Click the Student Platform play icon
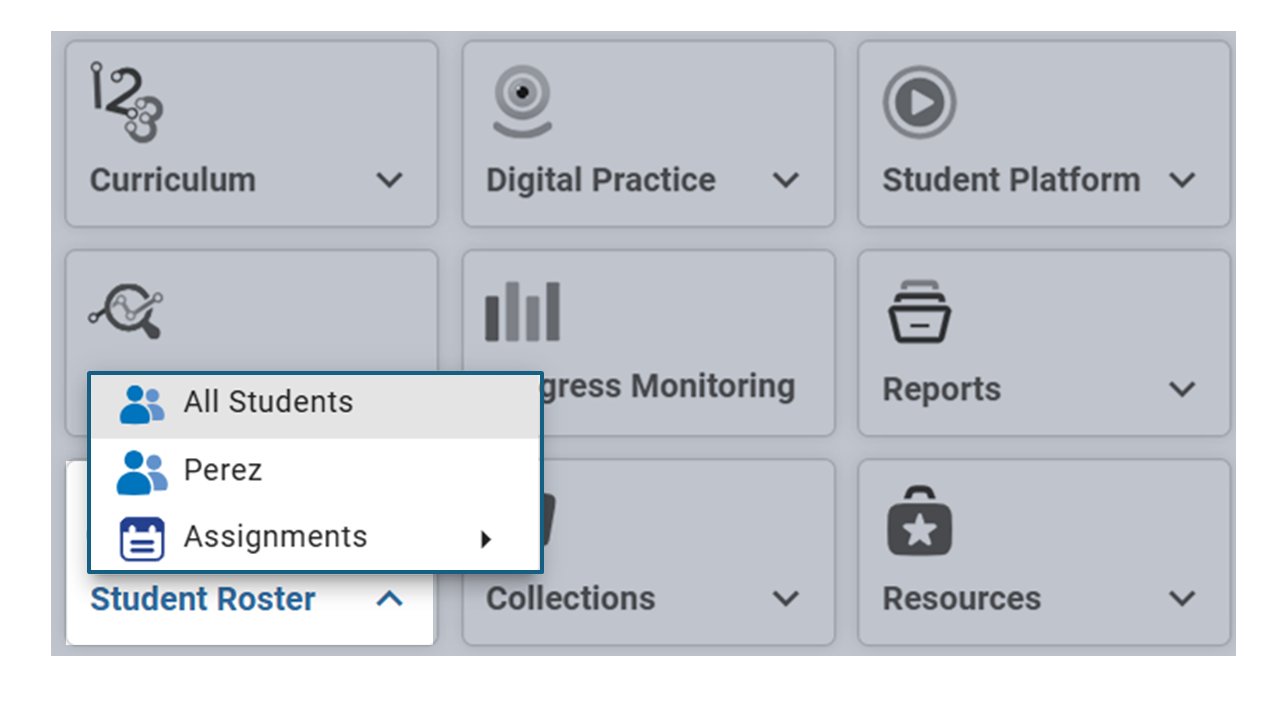 click(x=919, y=102)
